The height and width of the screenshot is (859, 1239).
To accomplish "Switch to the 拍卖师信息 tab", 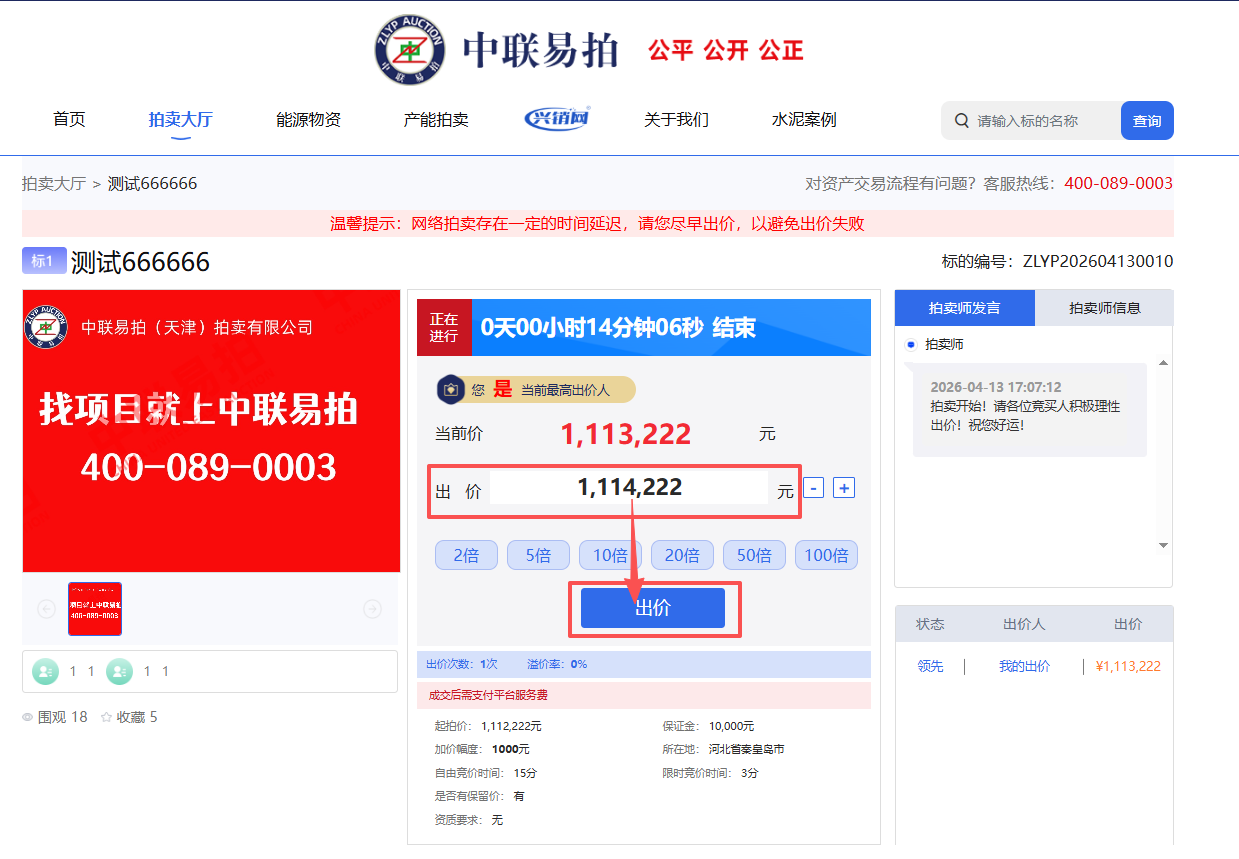I will point(1104,308).
